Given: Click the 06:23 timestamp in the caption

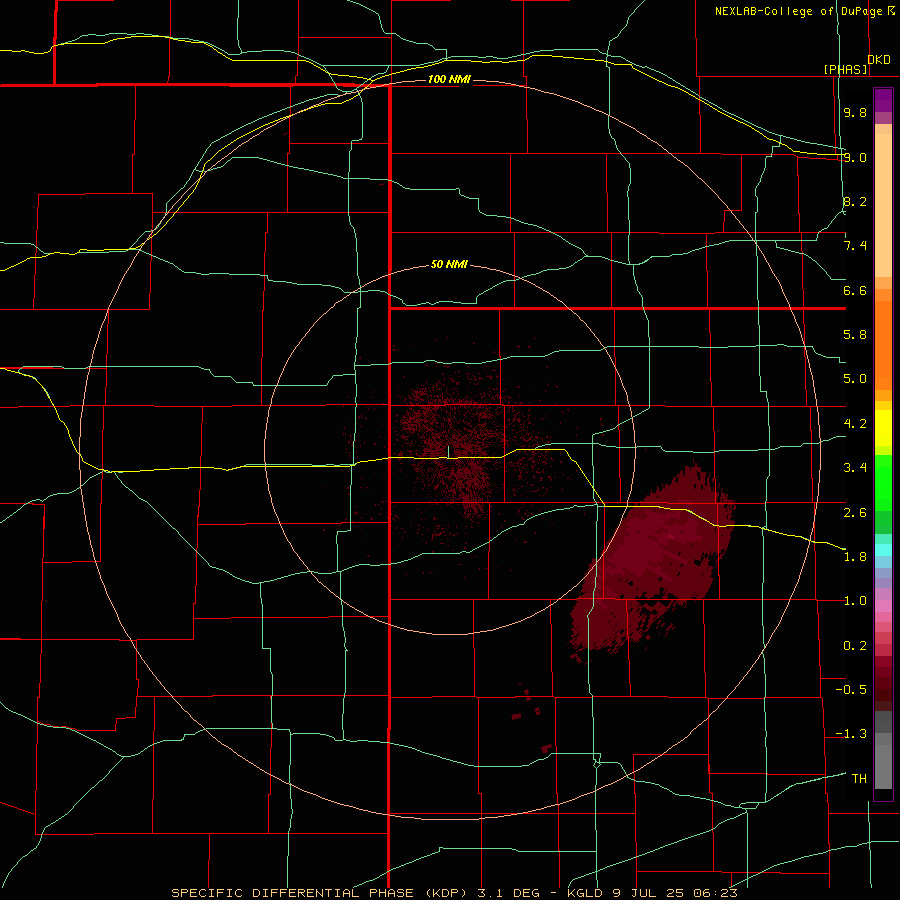Looking at the screenshot, I should 715,893.
